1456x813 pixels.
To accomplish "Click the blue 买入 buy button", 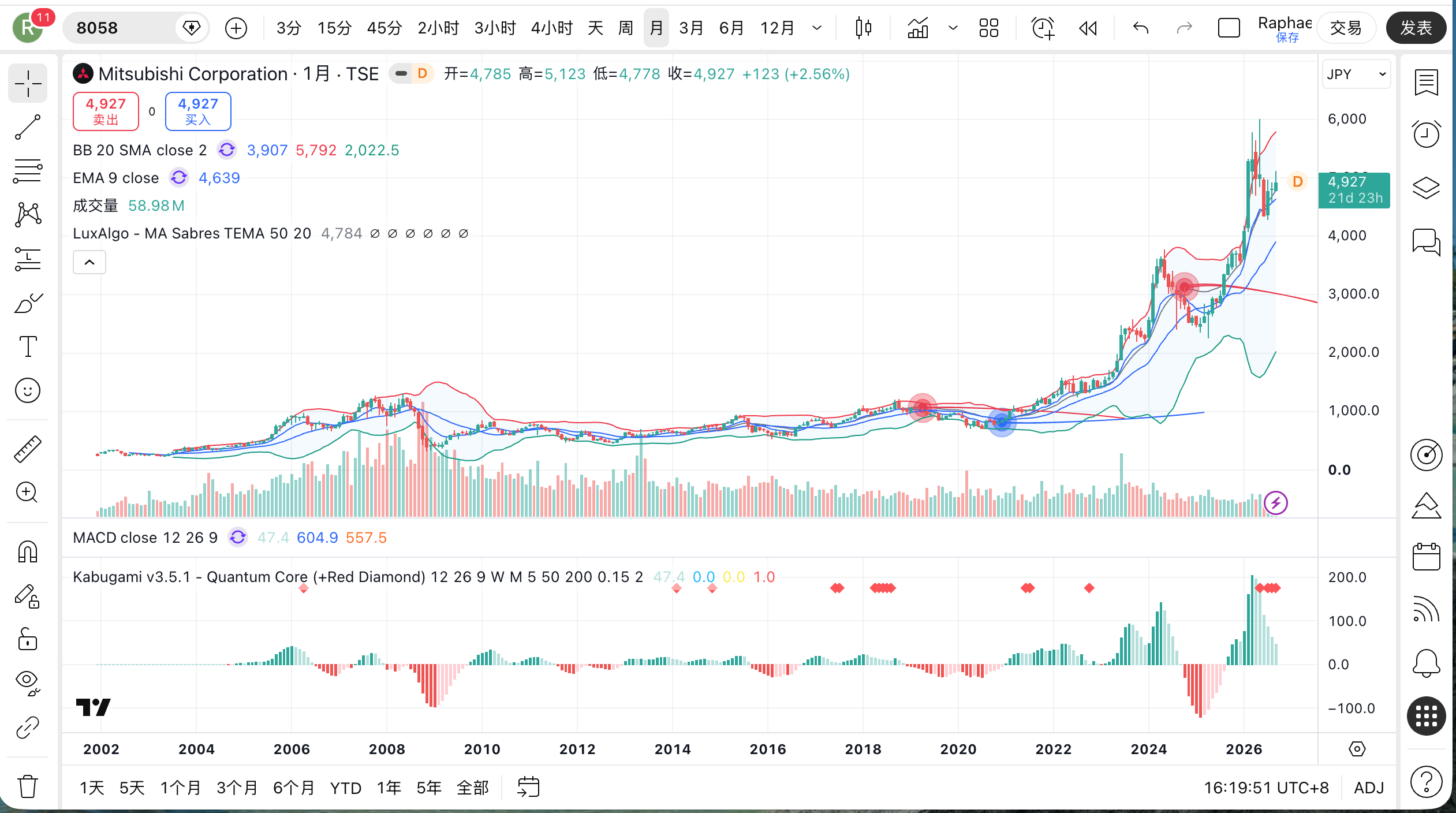I will [198, 111].
